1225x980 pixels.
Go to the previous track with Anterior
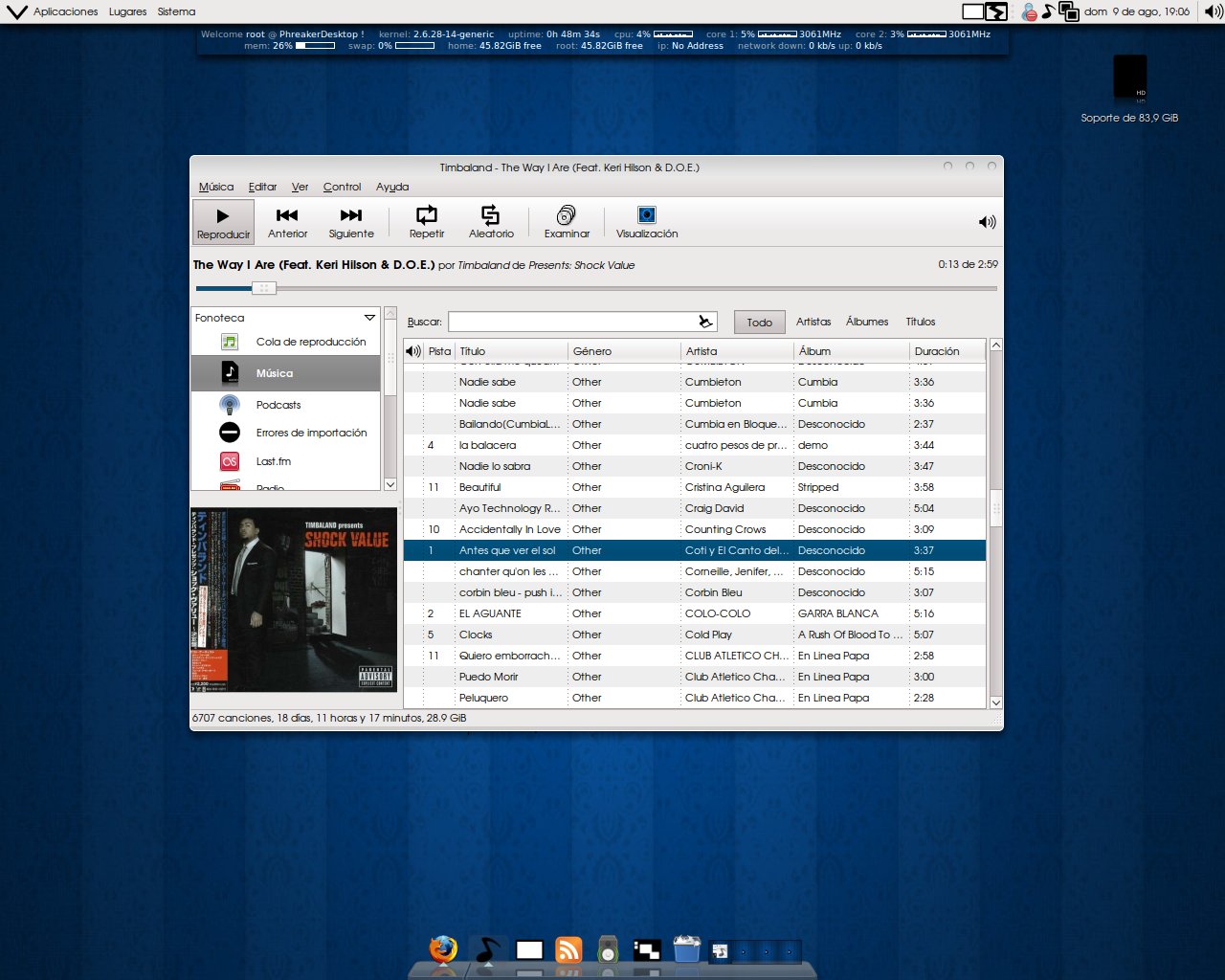click(287, 222)
